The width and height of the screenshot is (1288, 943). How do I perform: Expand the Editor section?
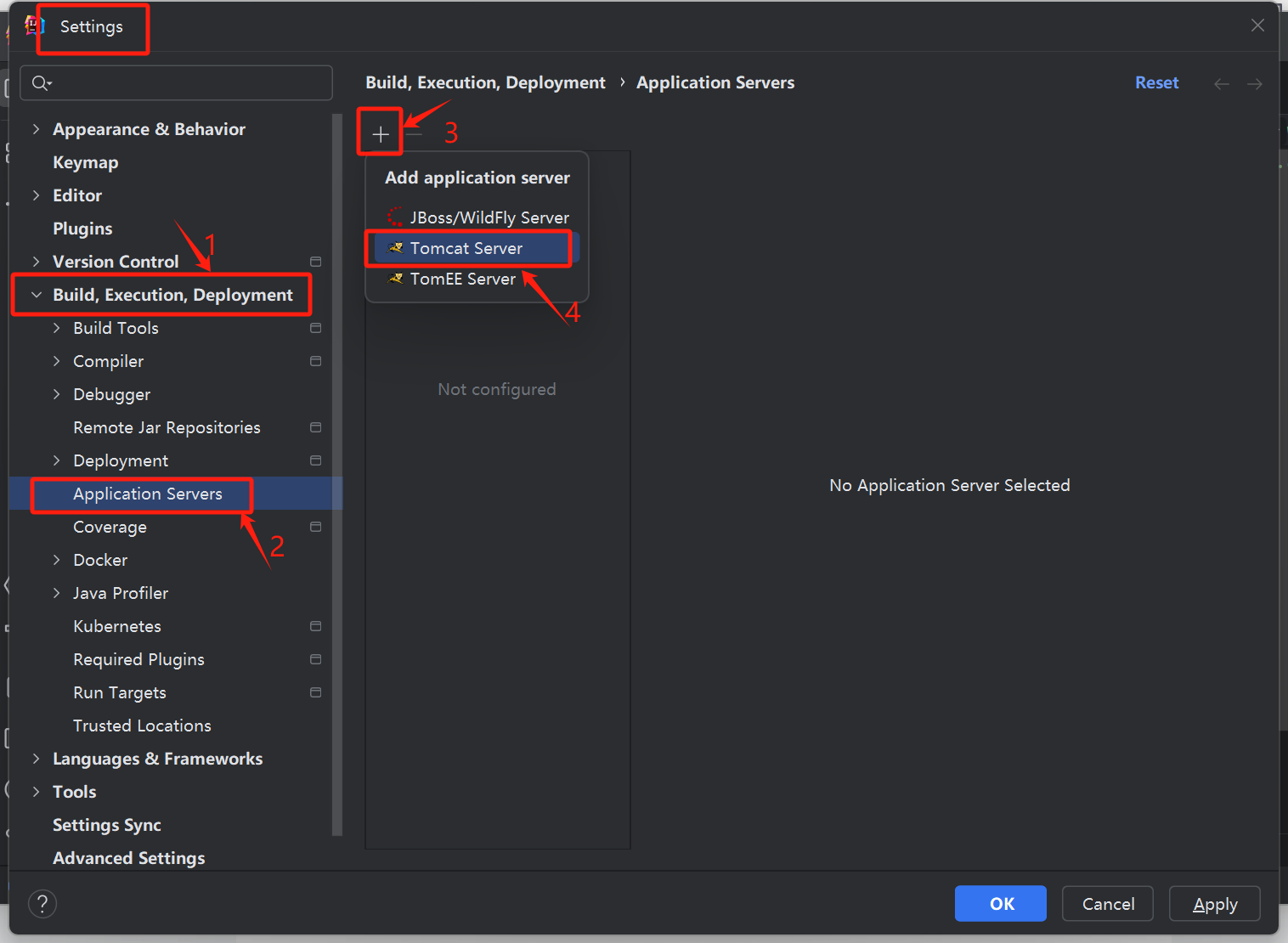[36, 195]
